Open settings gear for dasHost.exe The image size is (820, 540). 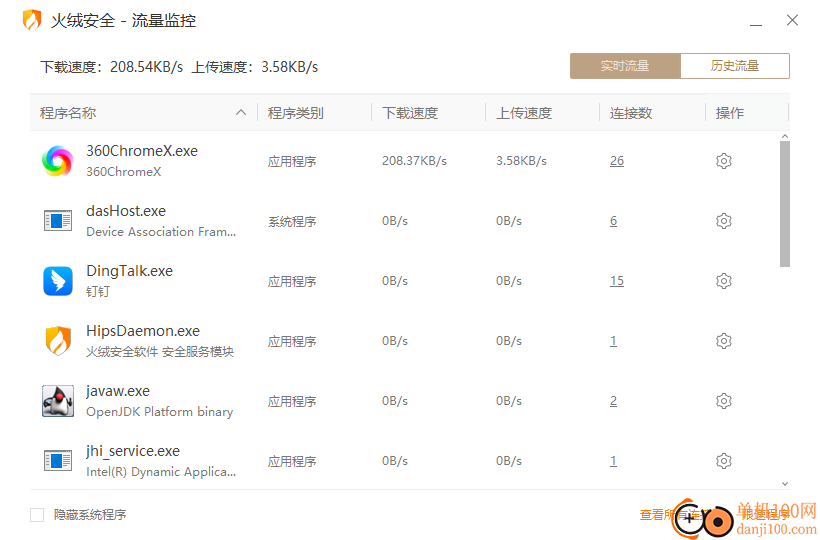(723, 221)
